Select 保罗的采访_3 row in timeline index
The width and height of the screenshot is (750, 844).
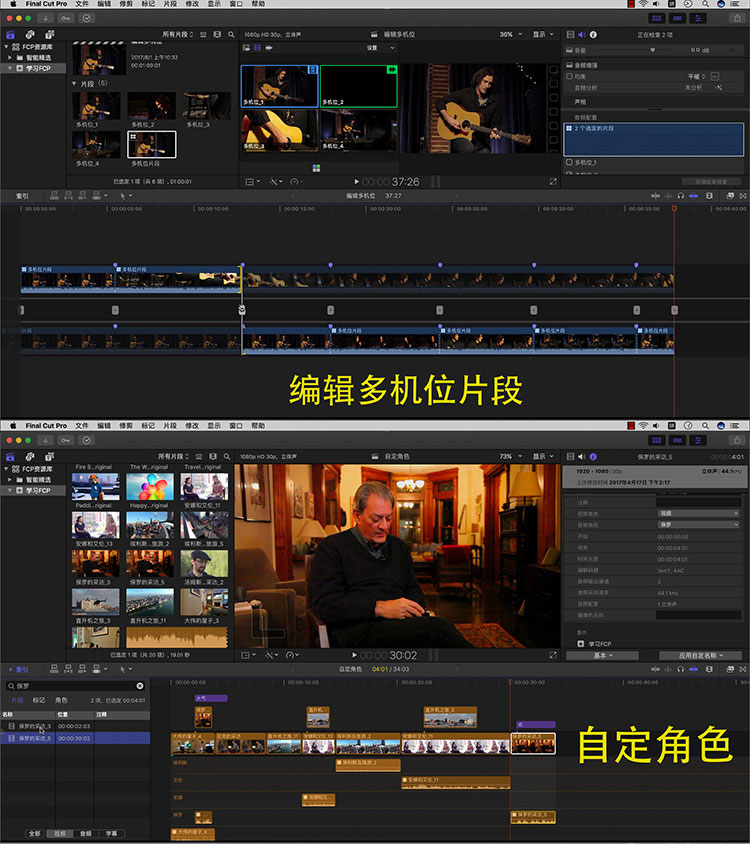[75, 726]
